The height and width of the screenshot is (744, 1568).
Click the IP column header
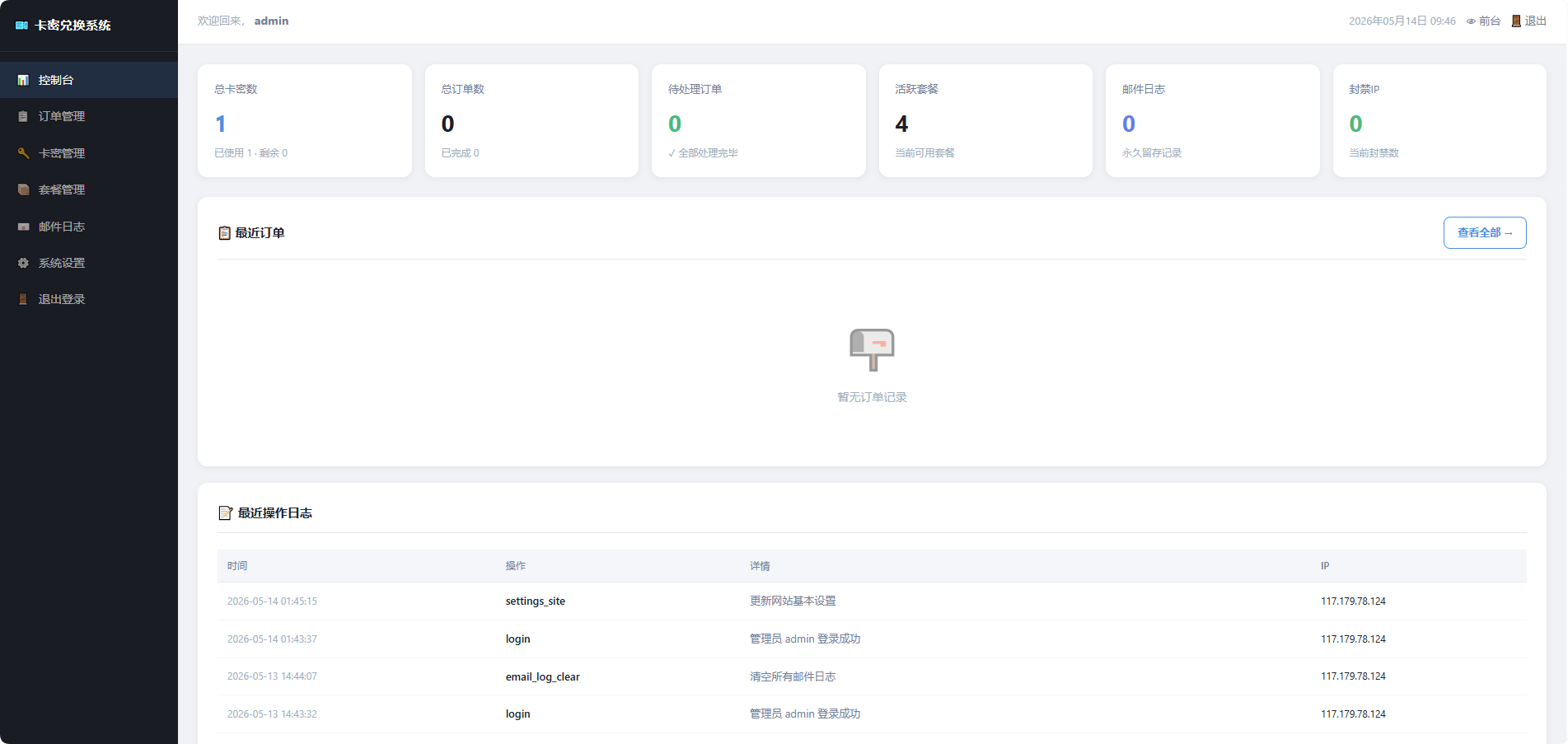tap(1325, 566)
